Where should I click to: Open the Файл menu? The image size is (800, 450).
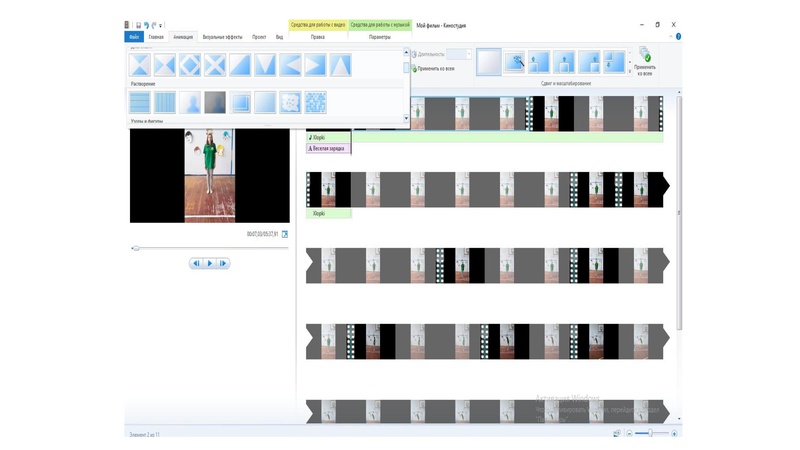134,37
